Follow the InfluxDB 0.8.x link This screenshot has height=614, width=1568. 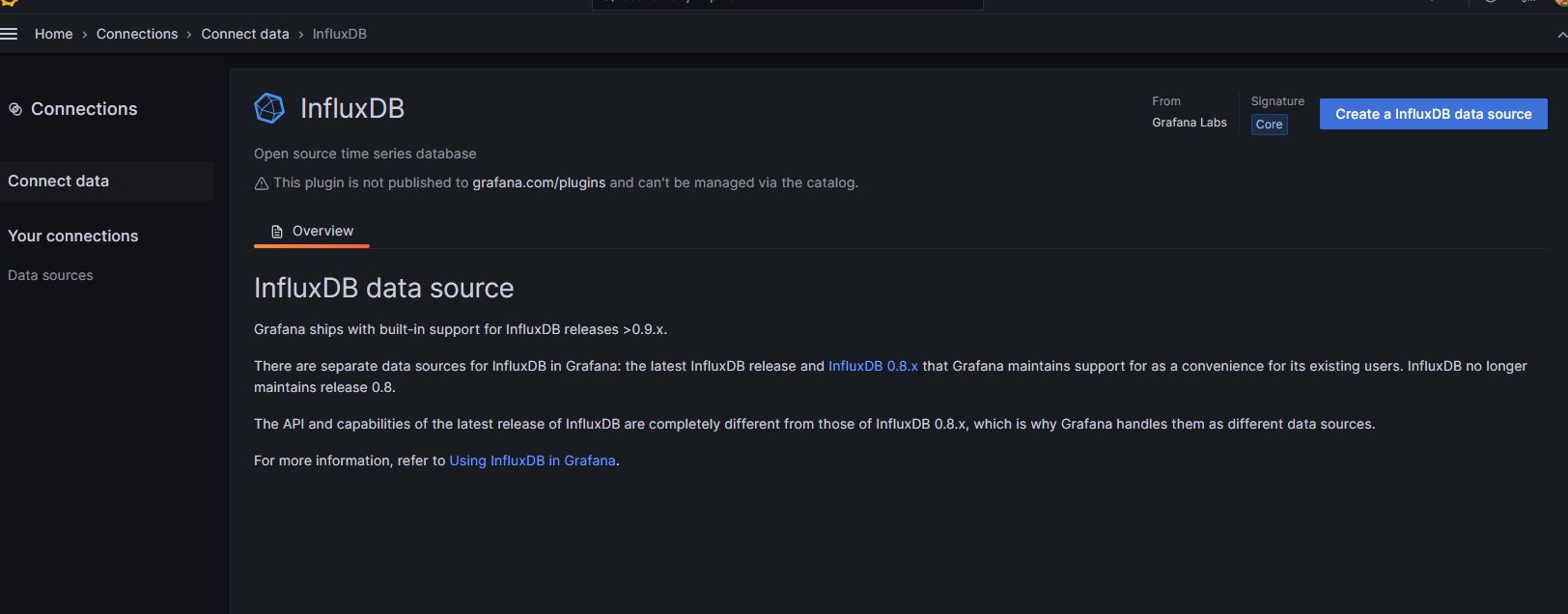click(x=873, y=366)
